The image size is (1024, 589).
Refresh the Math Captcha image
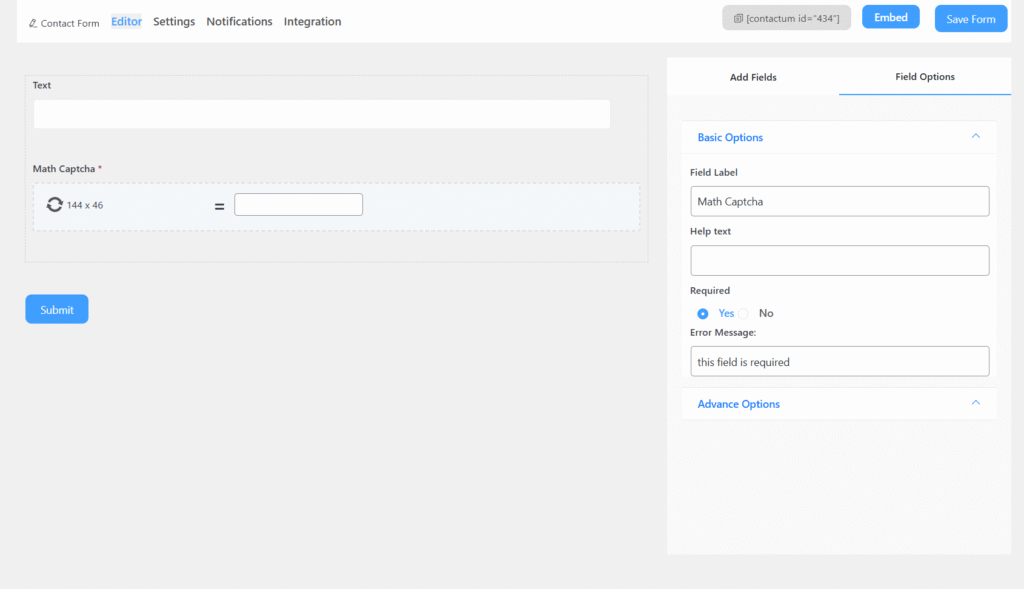[54, 205]
